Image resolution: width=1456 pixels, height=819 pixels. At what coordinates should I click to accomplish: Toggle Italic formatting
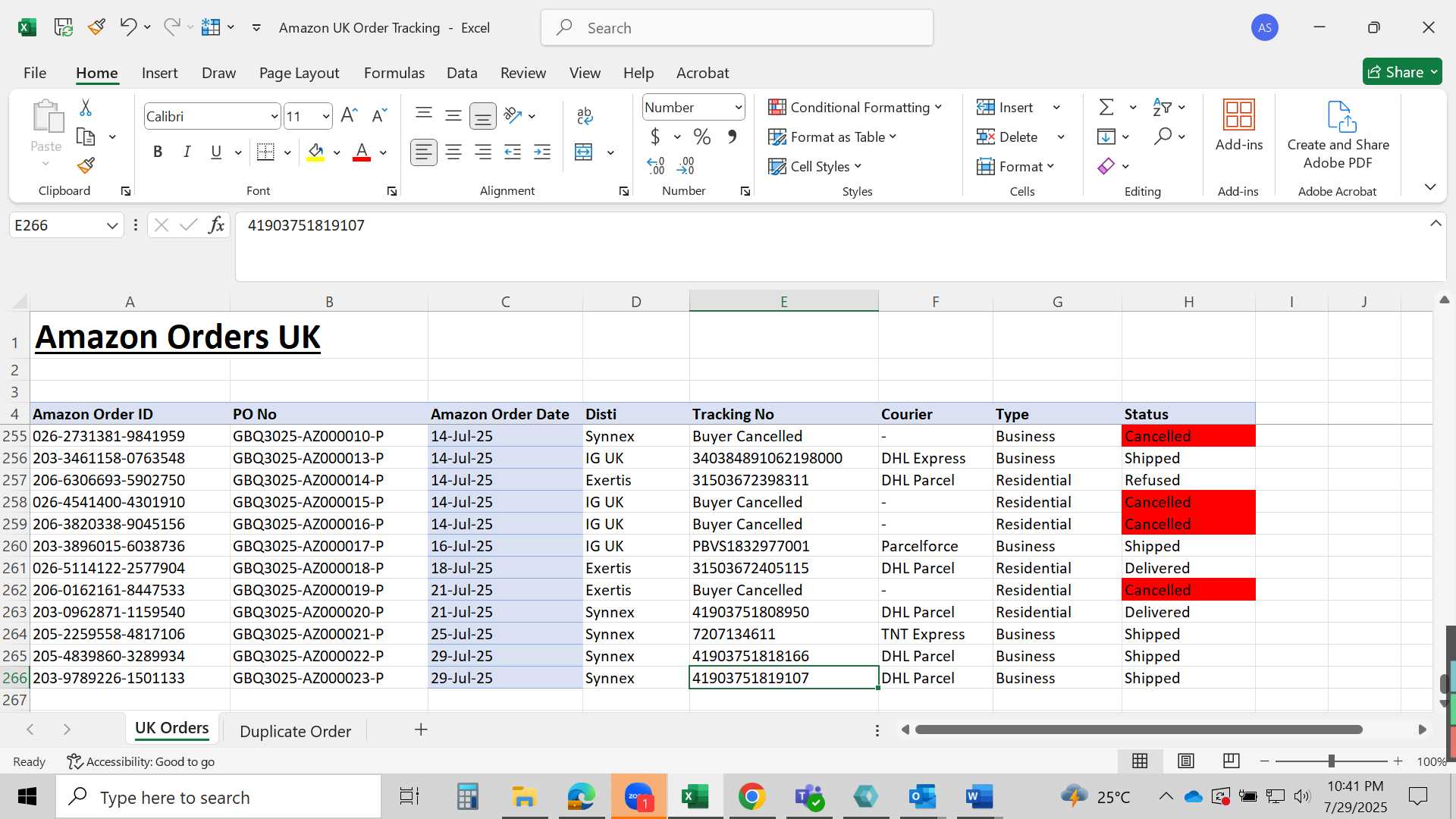[187, 152]
